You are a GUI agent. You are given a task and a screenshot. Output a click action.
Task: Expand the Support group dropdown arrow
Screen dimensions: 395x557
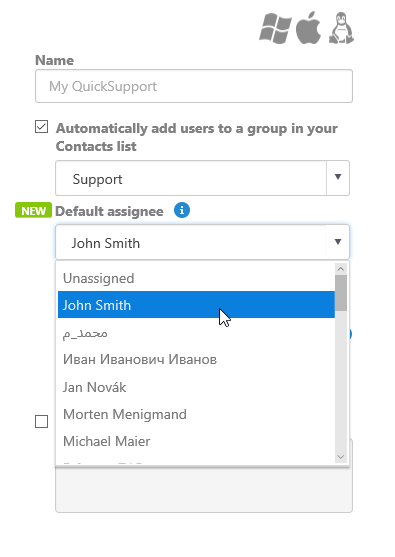pos(338,178)
